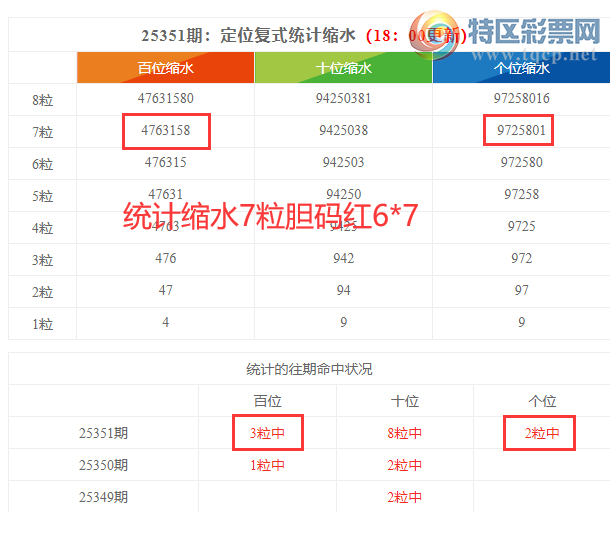This screenshot has height=550, width=610.
Task: Select the 个位 value 9 in 1粒 row
Action: [x=521, y=322]
